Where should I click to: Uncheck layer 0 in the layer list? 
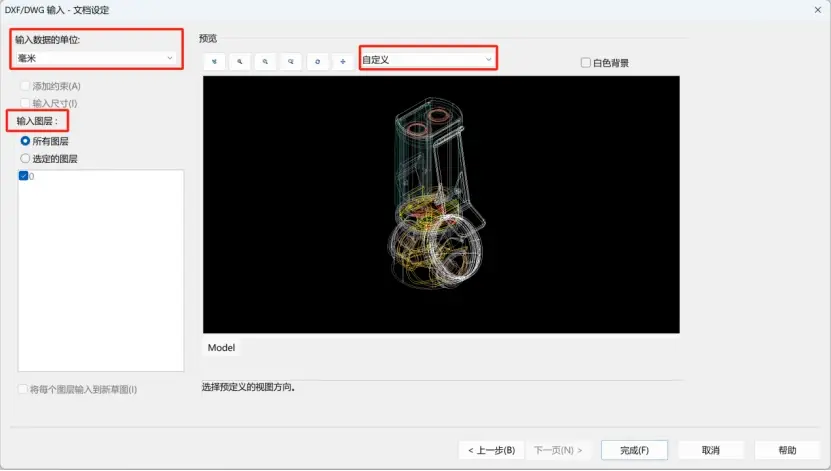point(23,176)
